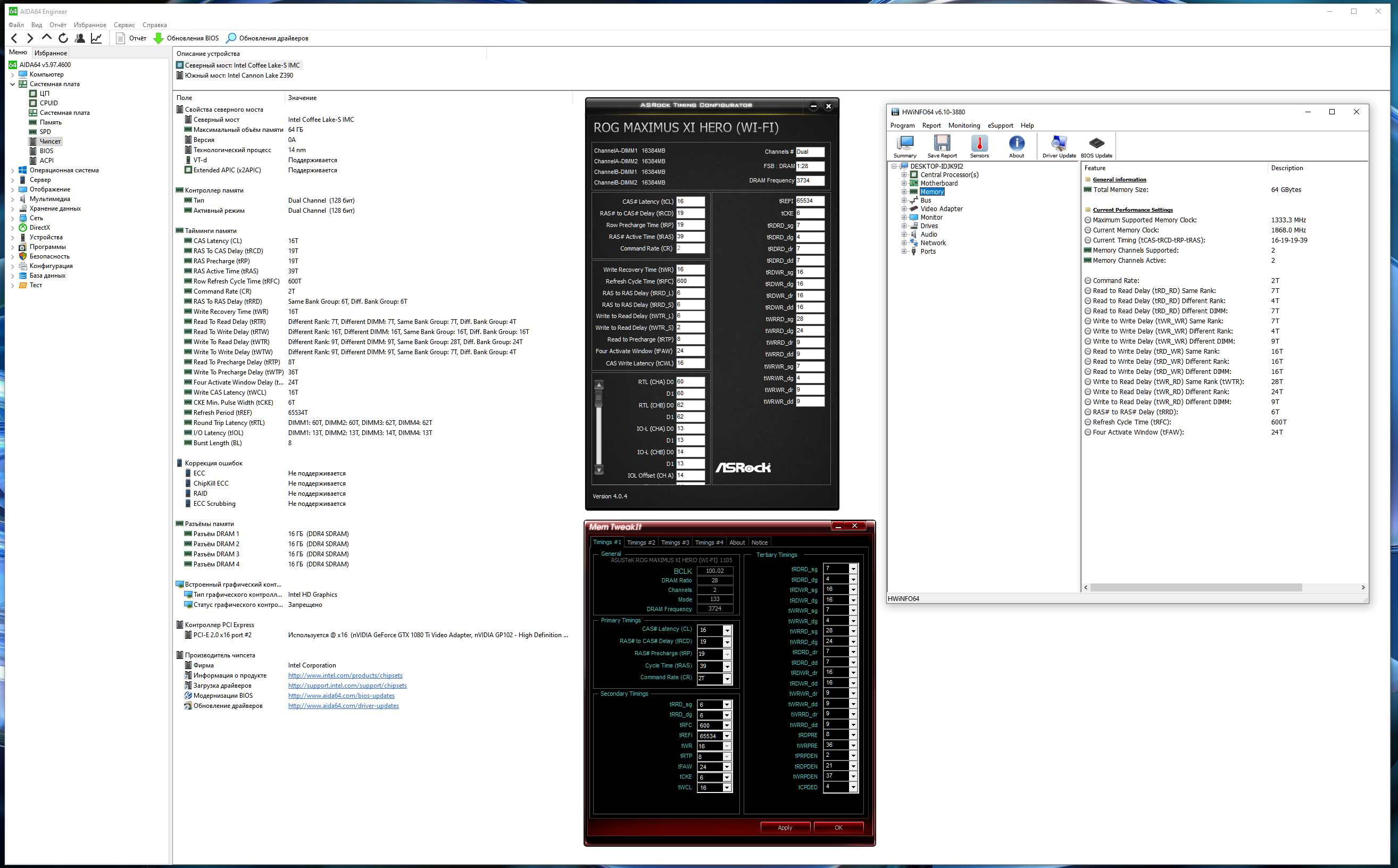Image resolution: width=1398 pixels, height=868 pixels.
Task: Click the AIDA64 refresh icon
Action: [63, 38]
